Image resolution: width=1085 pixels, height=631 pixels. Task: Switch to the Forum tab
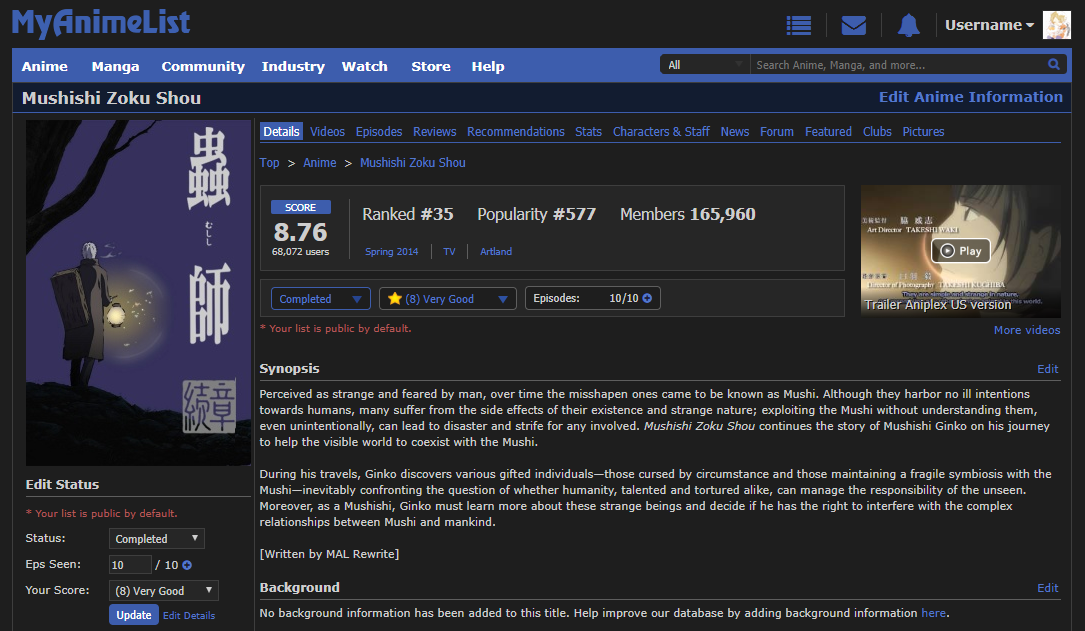click(776, 131)
